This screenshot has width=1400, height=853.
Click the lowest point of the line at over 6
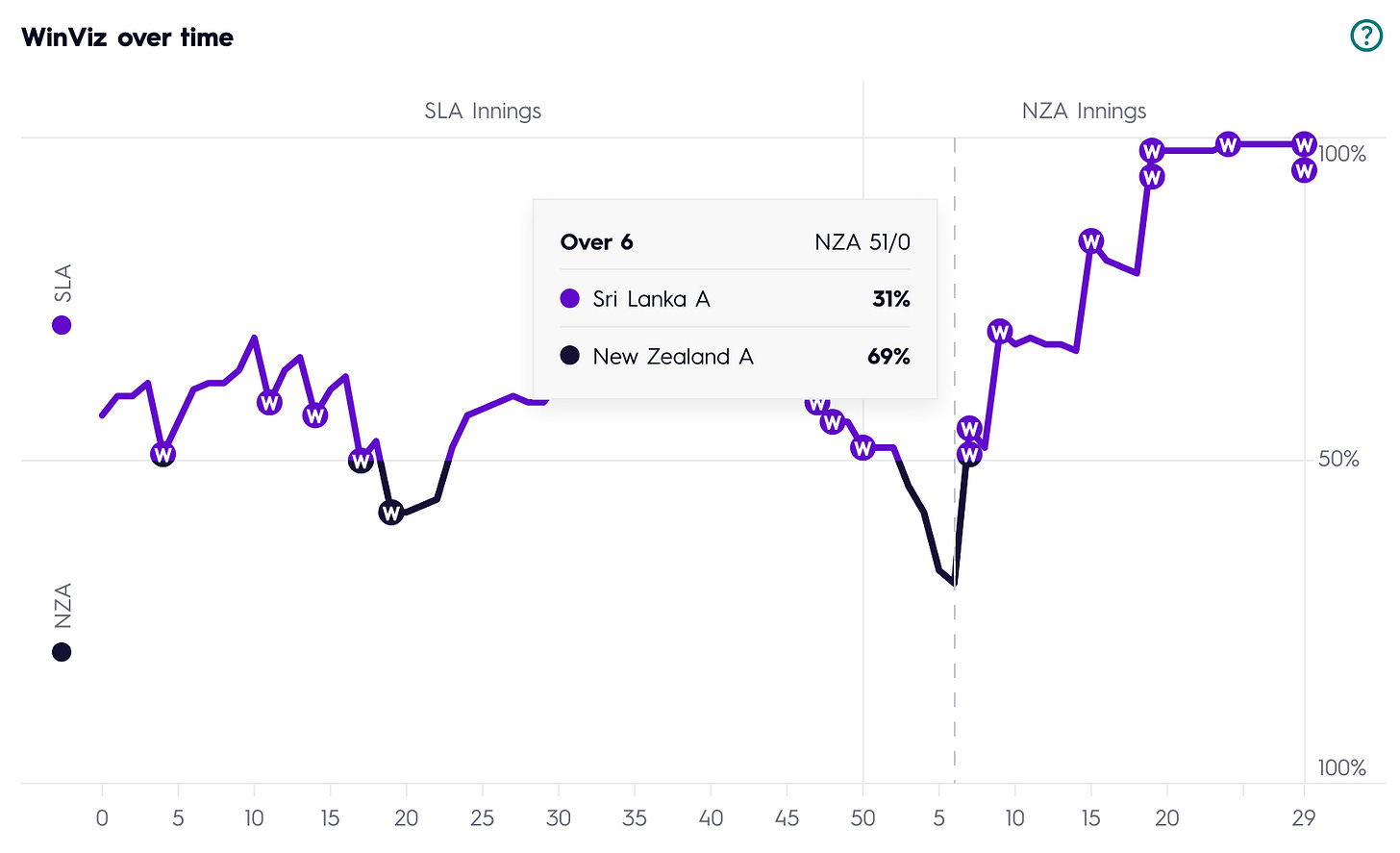coord(954,583)
